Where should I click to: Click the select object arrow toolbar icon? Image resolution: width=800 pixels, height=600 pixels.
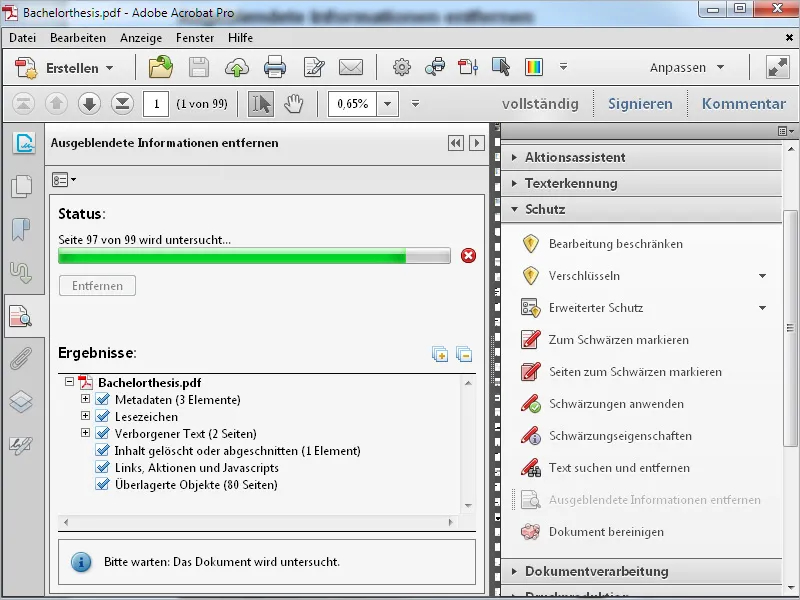point(501,67)
